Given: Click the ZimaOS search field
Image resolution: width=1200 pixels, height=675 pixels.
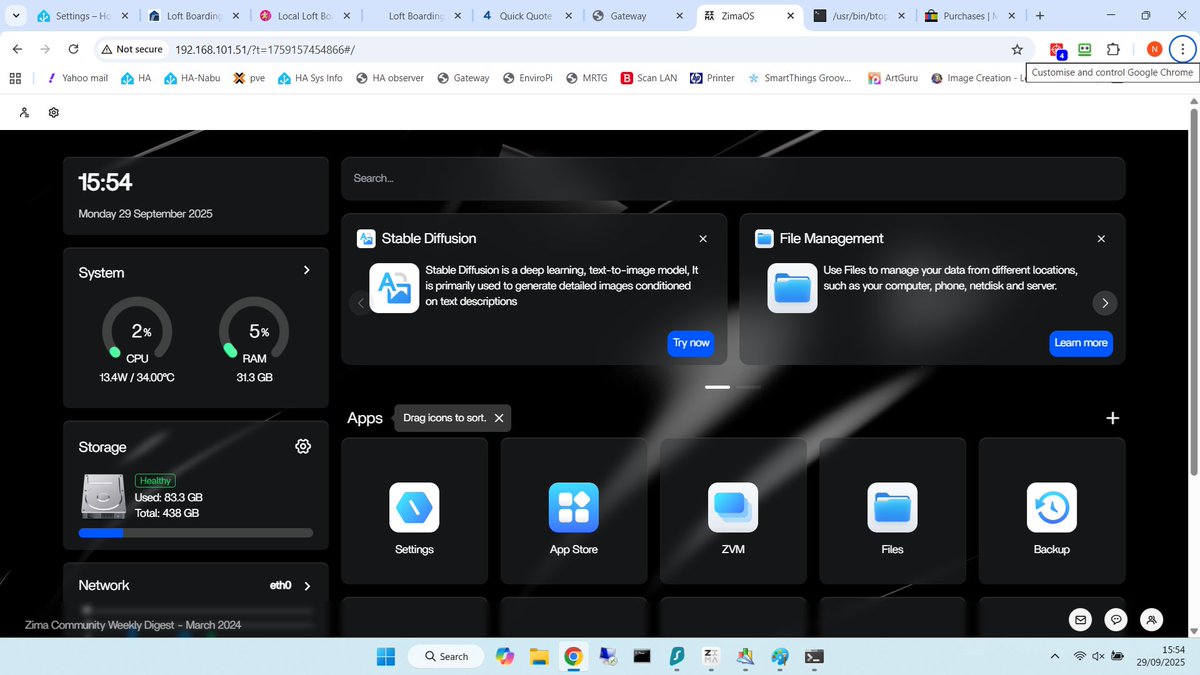Looking at the screenshot, I should coord(733,178).
